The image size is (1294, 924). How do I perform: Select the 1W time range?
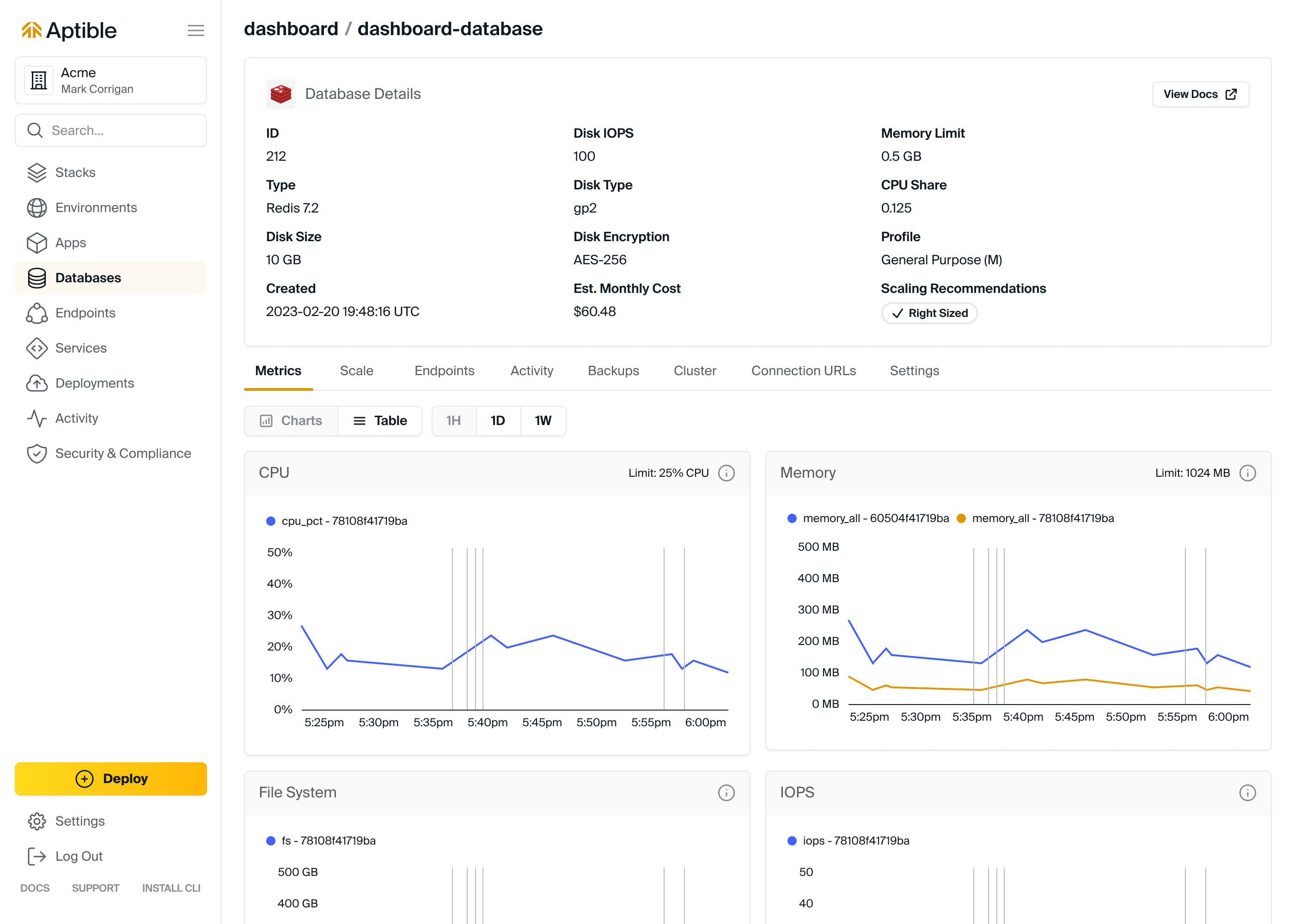click(543, 420)
